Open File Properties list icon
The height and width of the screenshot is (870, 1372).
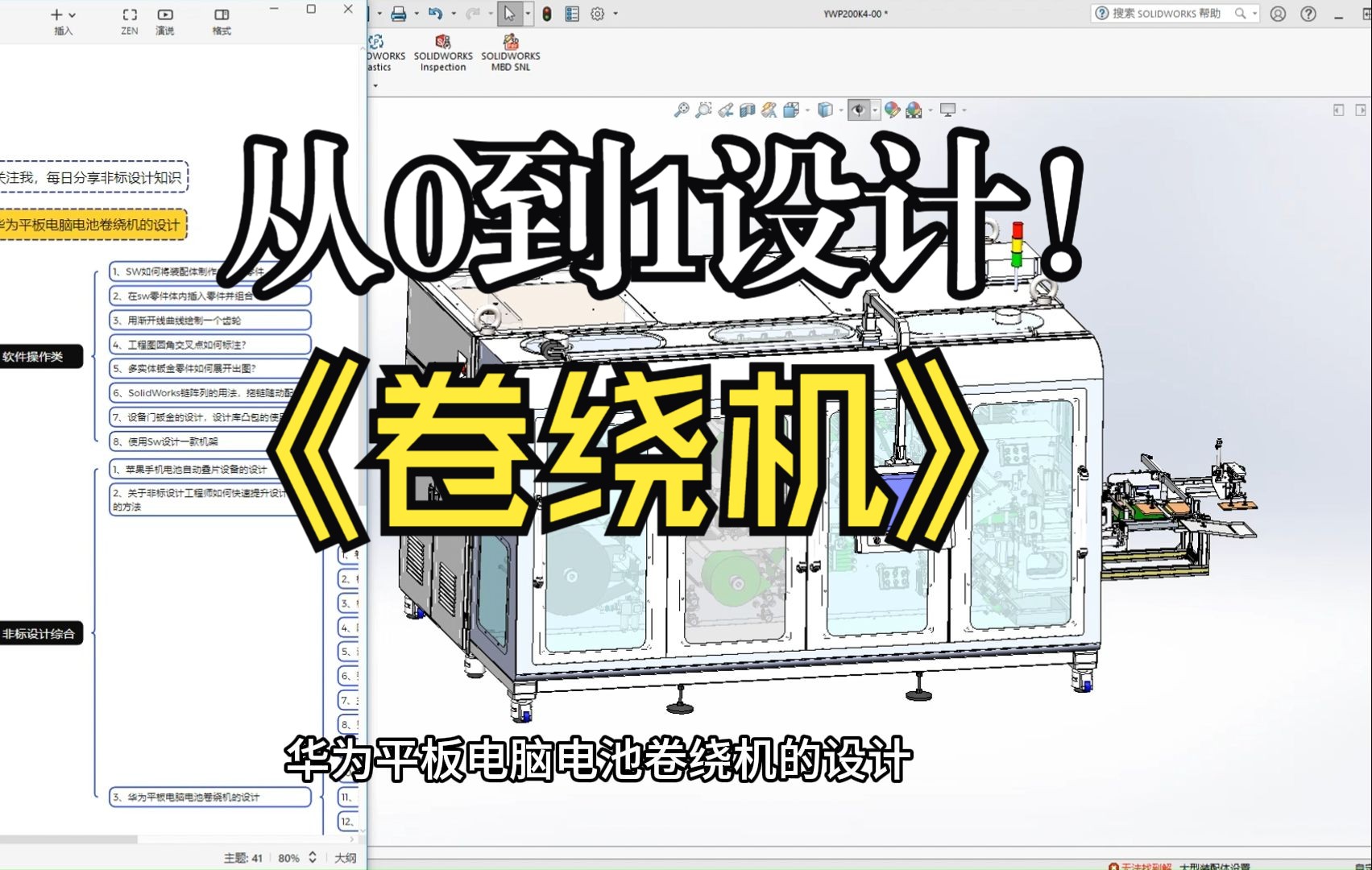572,14
